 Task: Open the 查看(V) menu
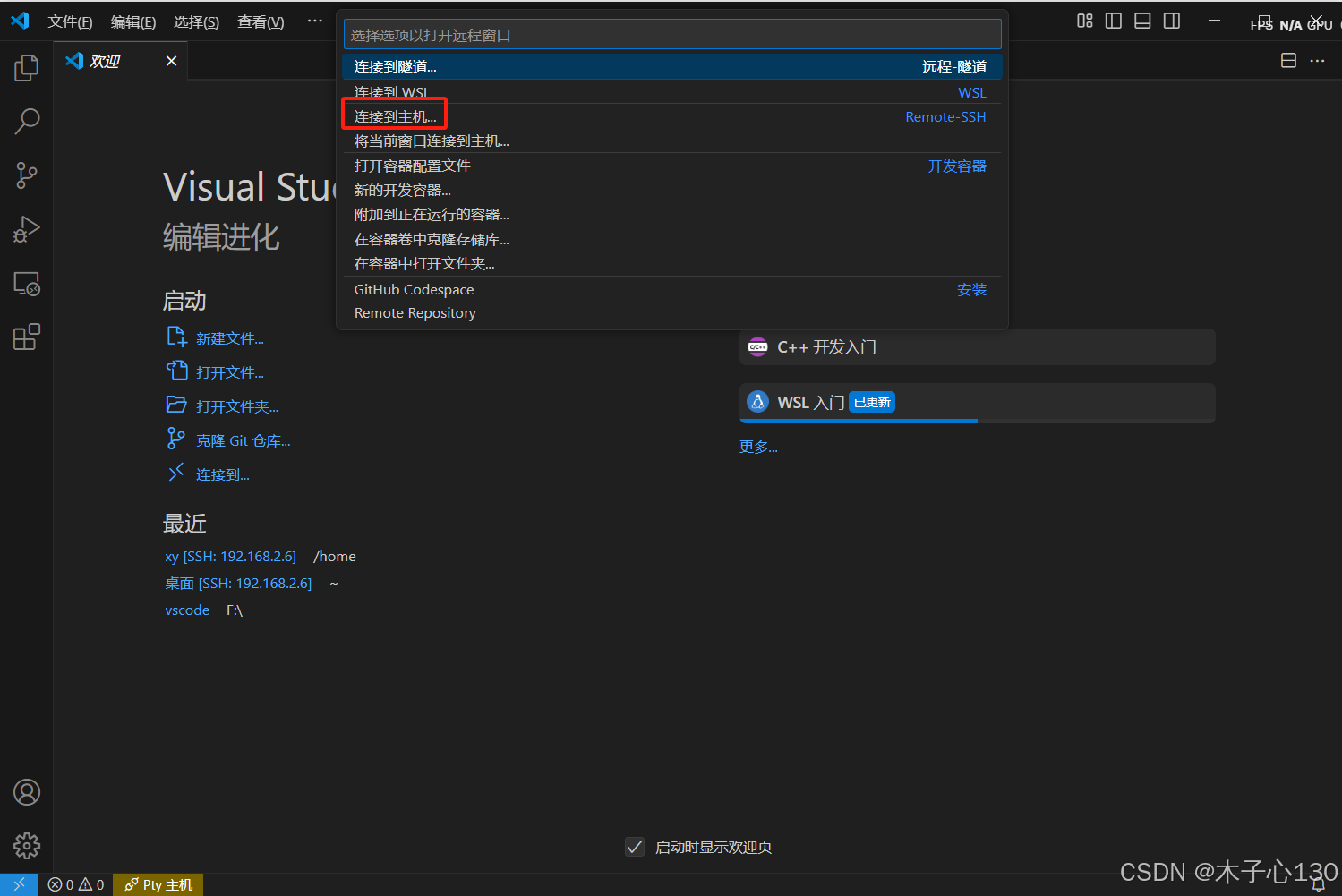tap(260, 21)
